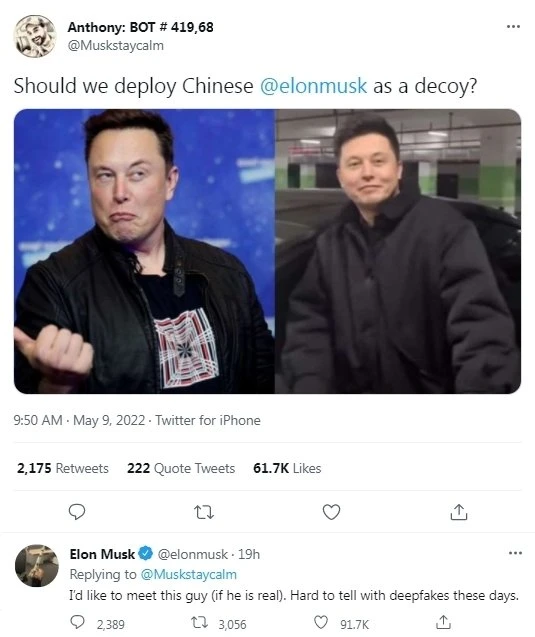The width and height of the screenshot is (535, 637).
Task: Open the right photo in the parking garage
Action: (x=398, y=251)
